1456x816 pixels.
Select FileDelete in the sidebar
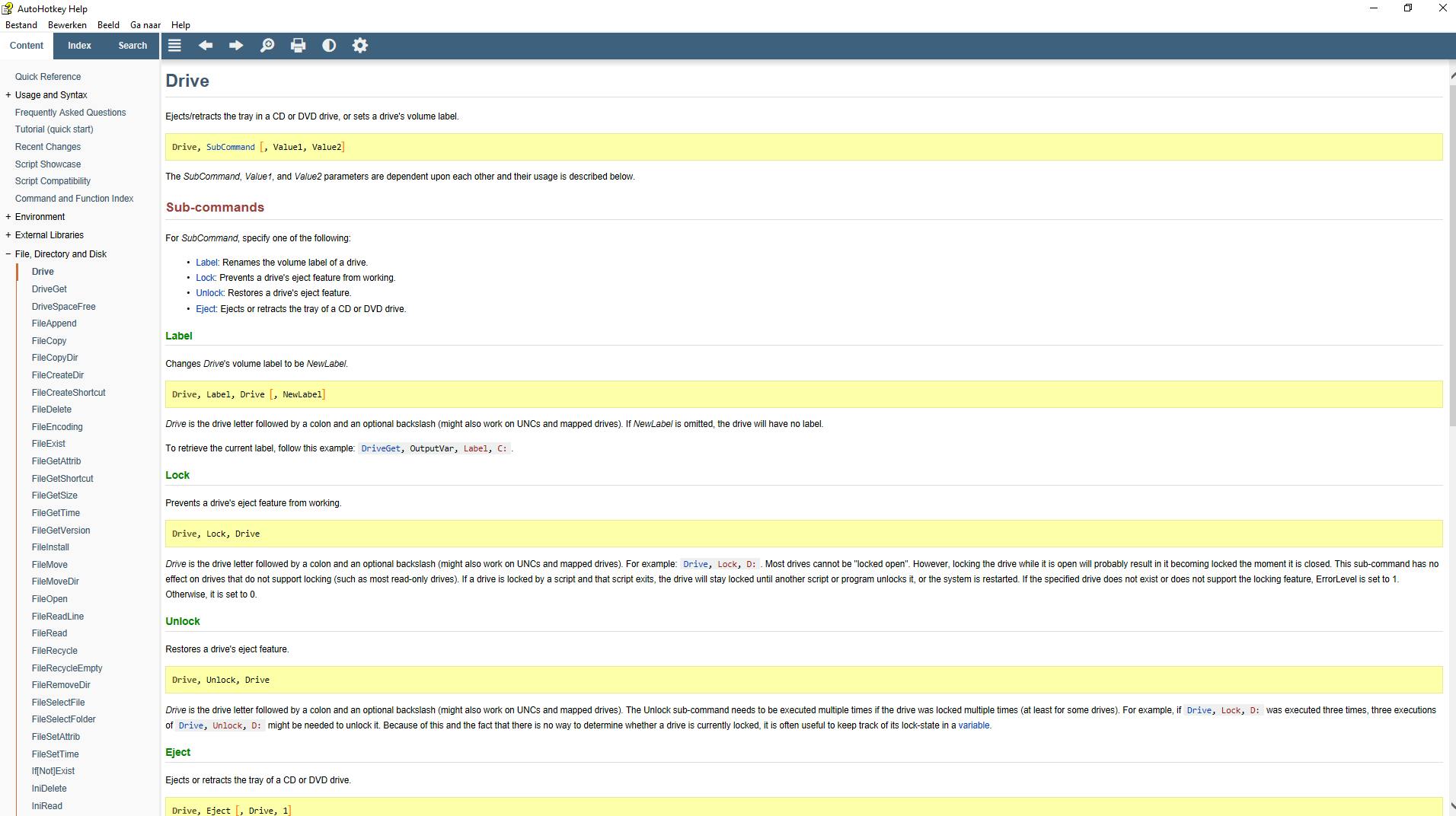click(x=52, y=410)
